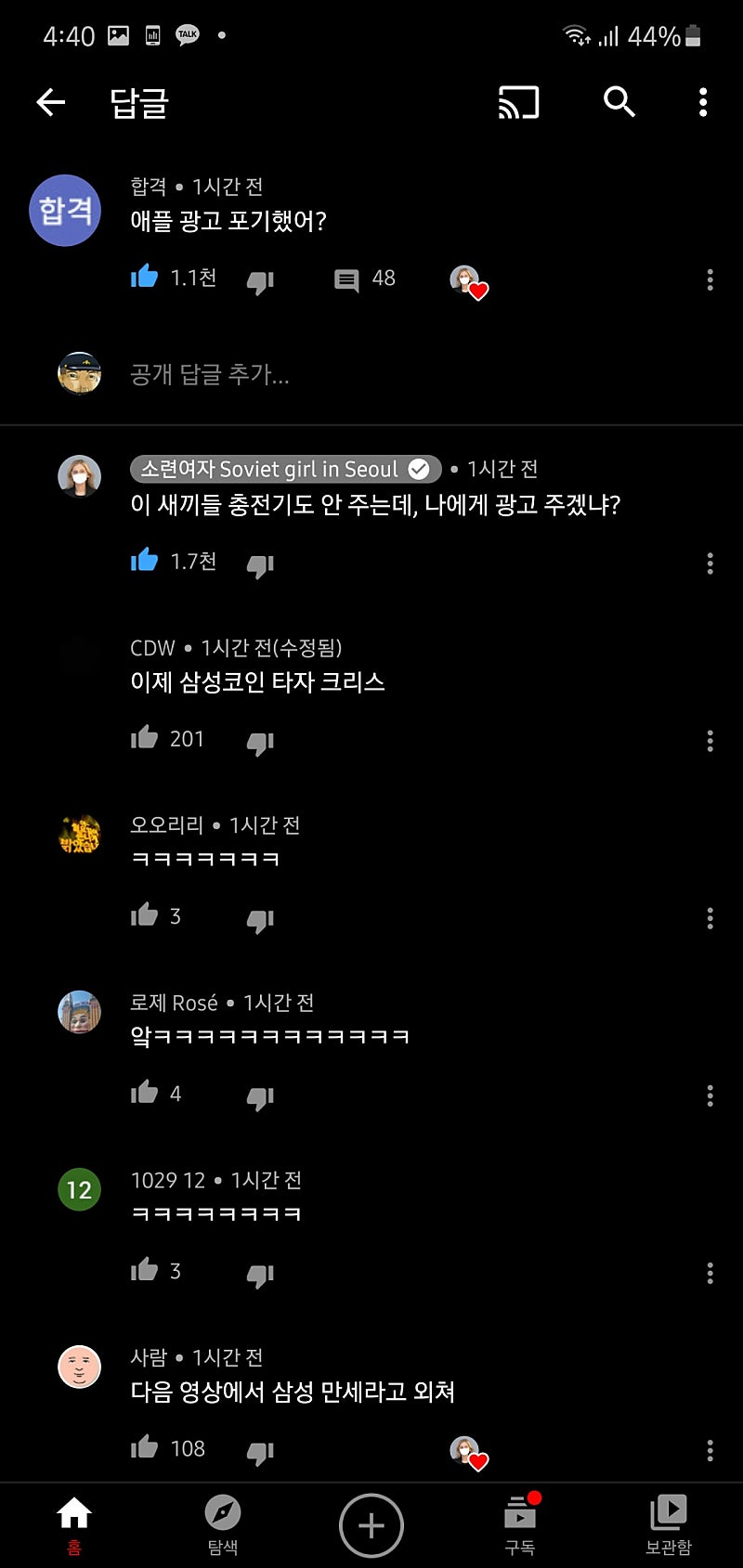Switch to the 탐색 tab
Screen dimensions: 743x1568
coord(223,1525)
